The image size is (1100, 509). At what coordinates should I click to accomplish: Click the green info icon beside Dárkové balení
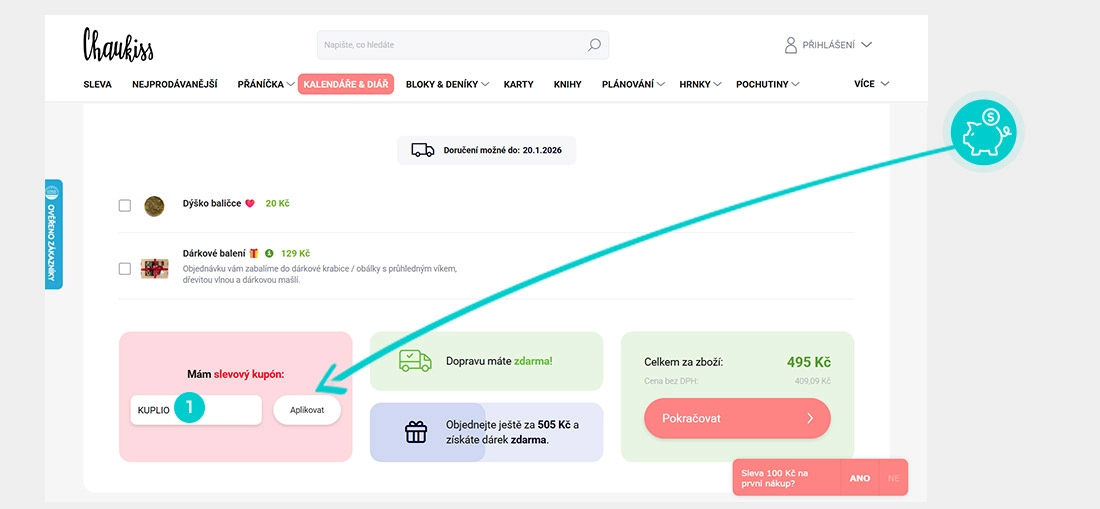pos(269,254)
